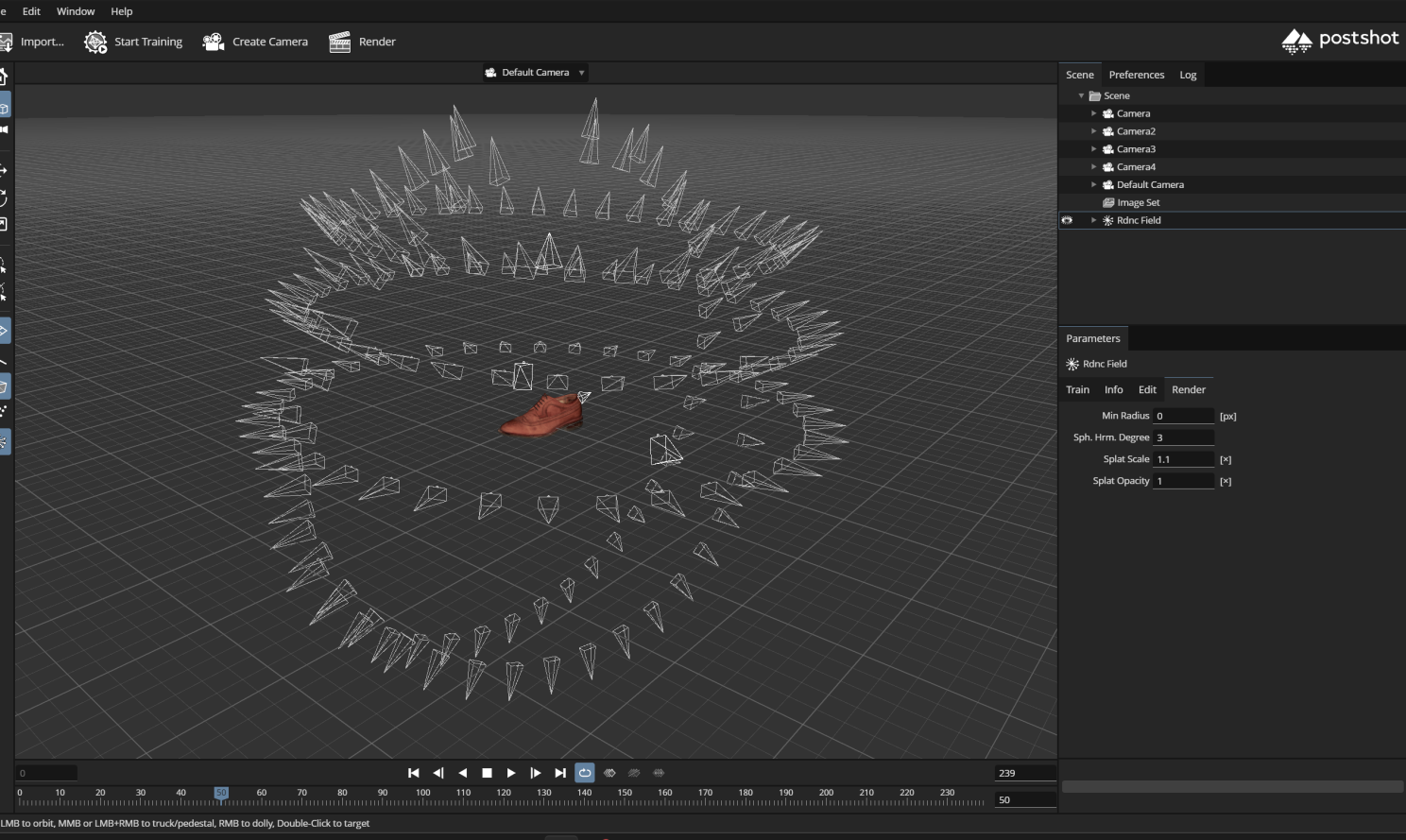Click the Splat Scale value field
Viewport: 1406px width, 840px height.
[1184, 458]
